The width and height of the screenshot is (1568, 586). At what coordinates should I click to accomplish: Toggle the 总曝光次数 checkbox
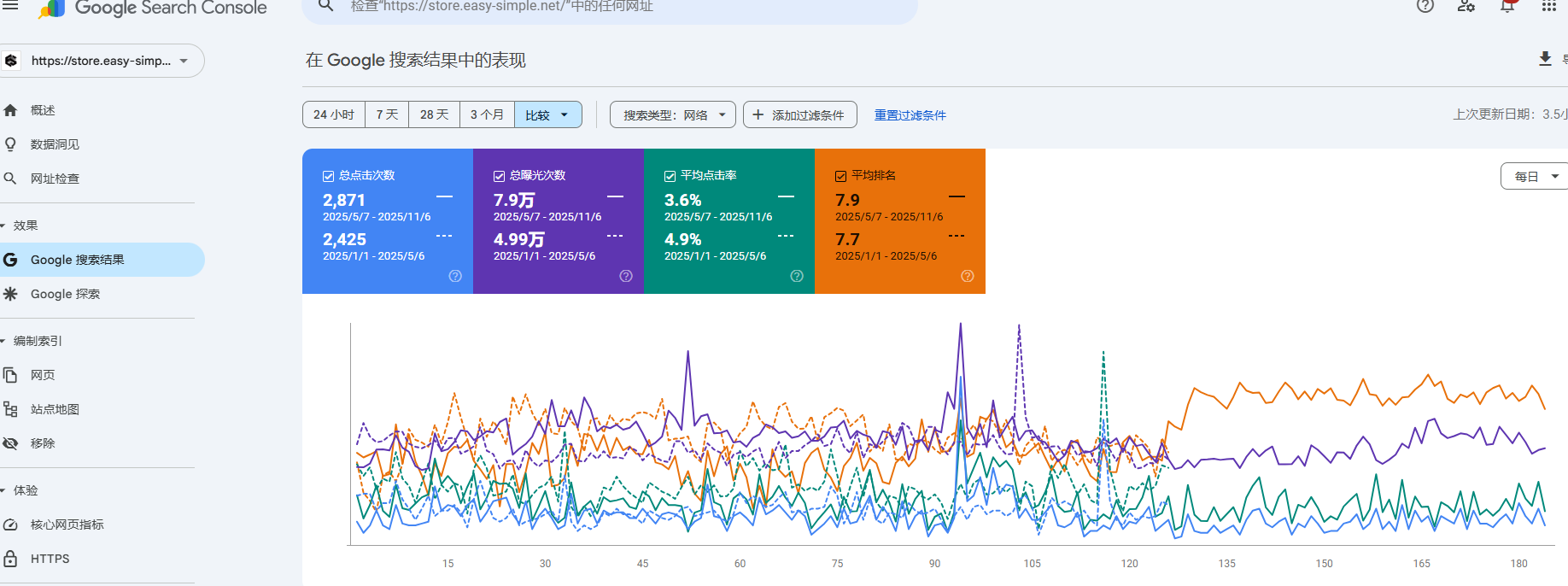pos(499,176)
